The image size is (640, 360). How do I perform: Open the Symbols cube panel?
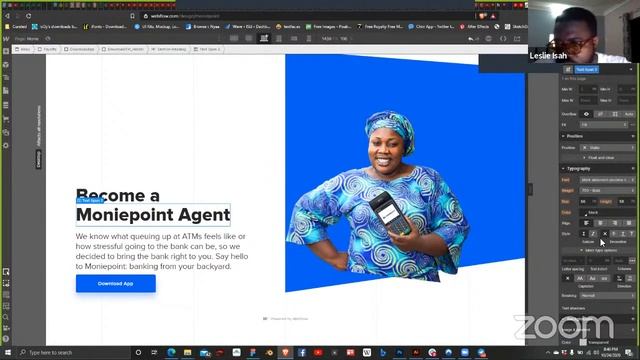6,64
